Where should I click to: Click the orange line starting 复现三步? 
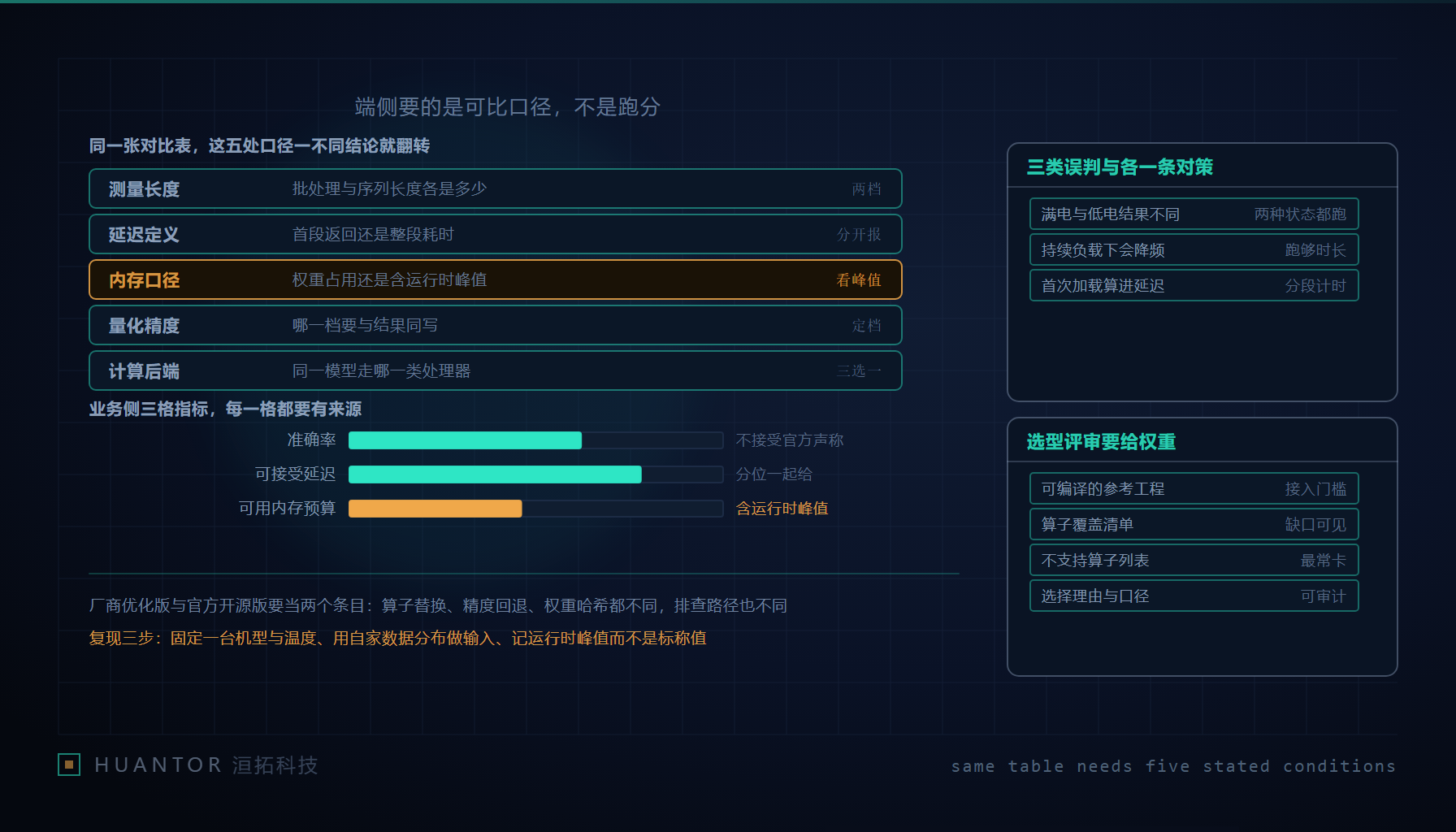click(x=397, y=639)
